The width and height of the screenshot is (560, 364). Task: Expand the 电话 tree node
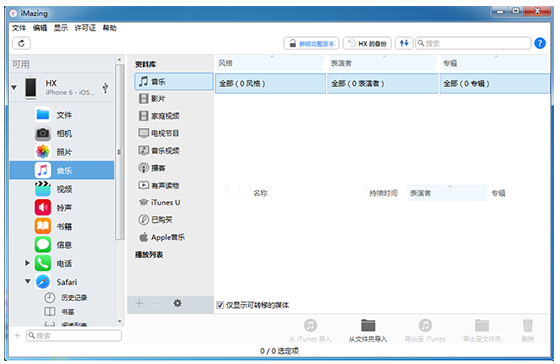[x=27, y=263]
